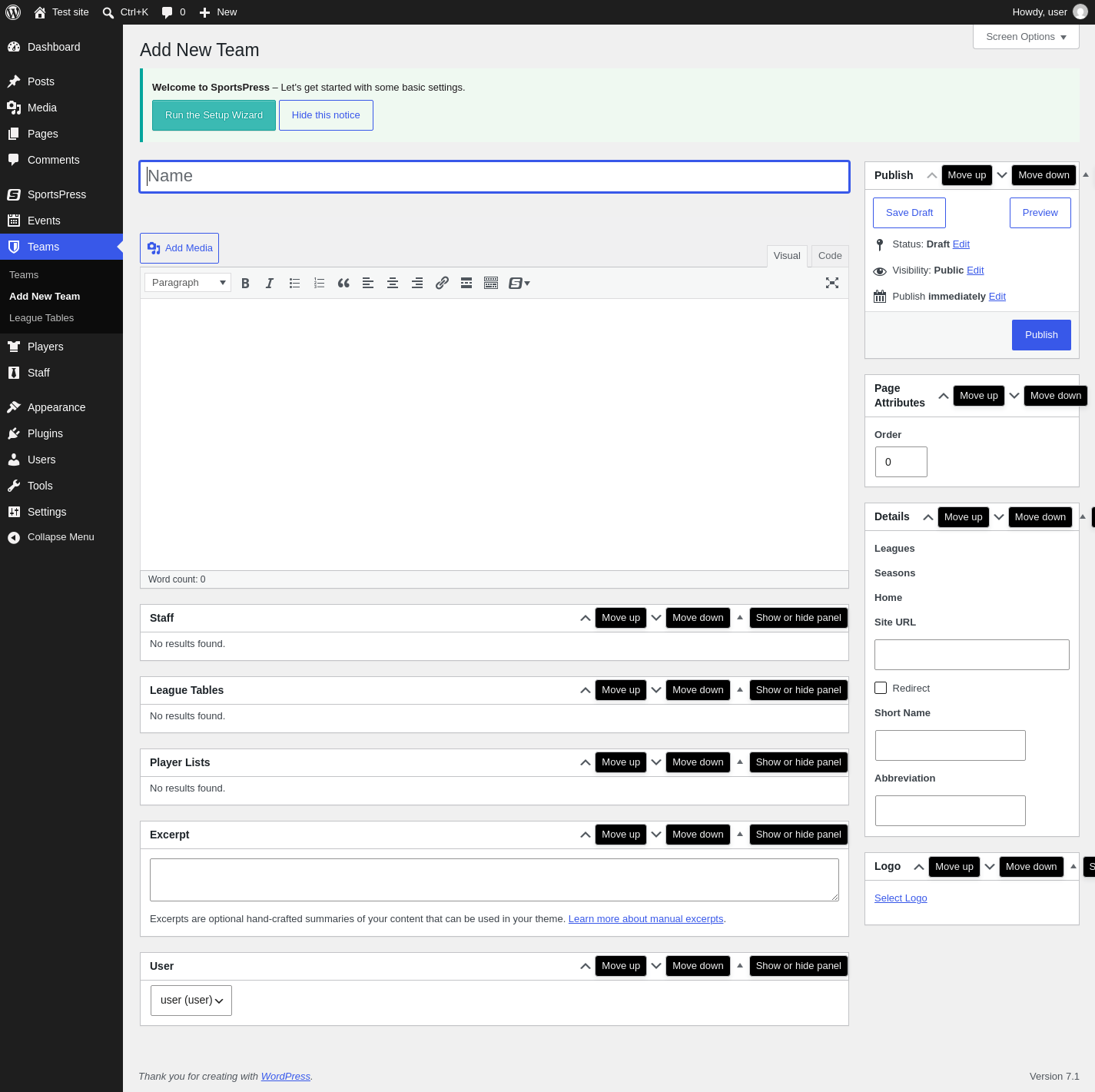The height and width of the screenshot is (1092, 1095).
Task: Open the Select Logo link
Action: coord(901,898)
